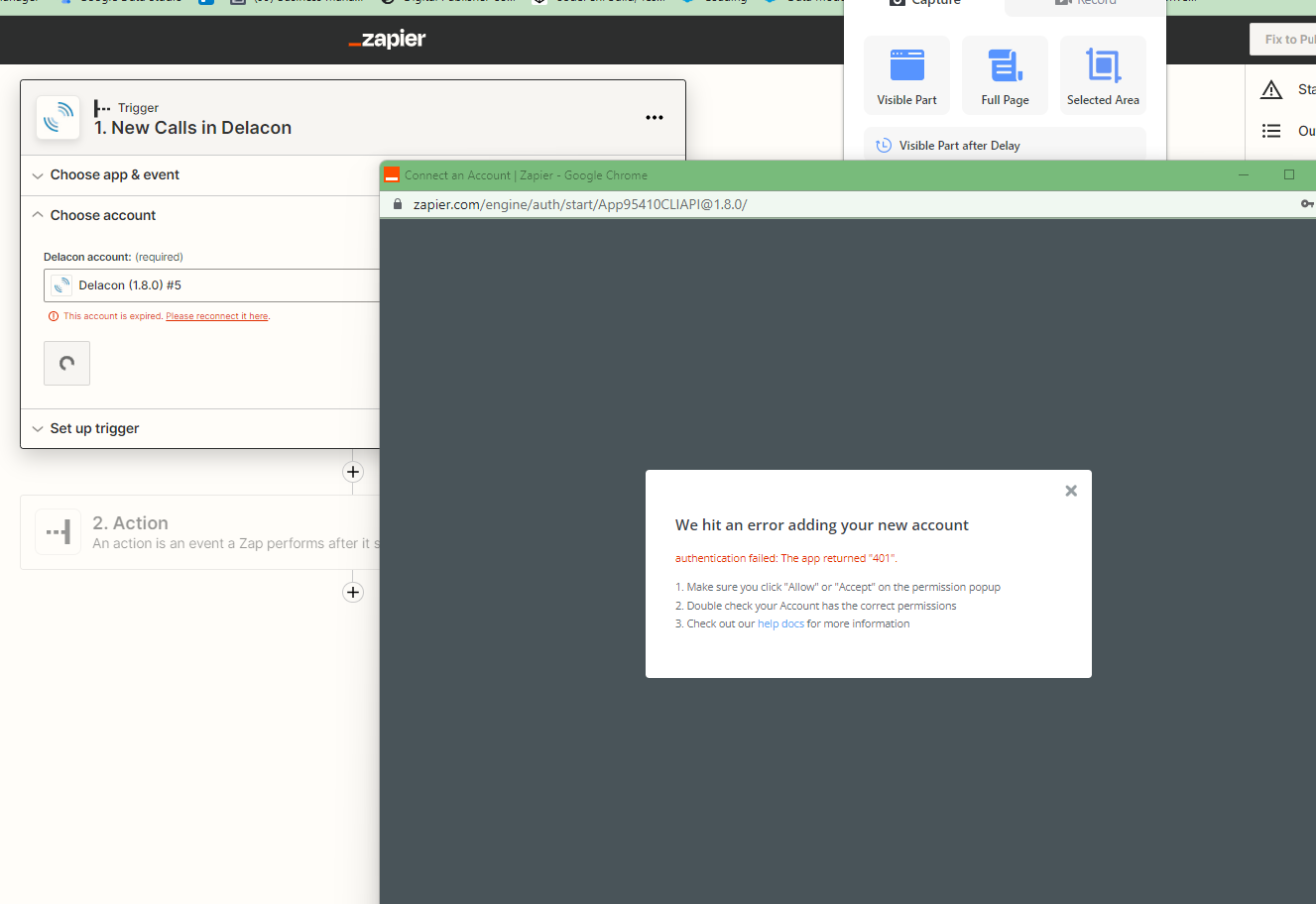Viewport: 1316px width, 904px height.
Task: Open the three-dot menu on trigger step
Action: click(655, 118)
